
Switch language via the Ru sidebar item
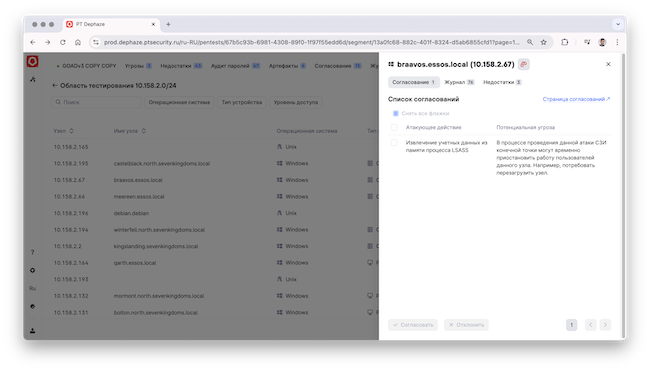tap(33, 288)
